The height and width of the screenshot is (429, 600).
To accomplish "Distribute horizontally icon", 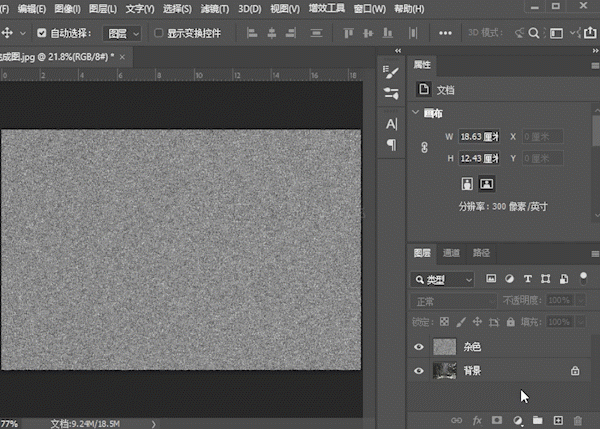I will coord(413,33).
